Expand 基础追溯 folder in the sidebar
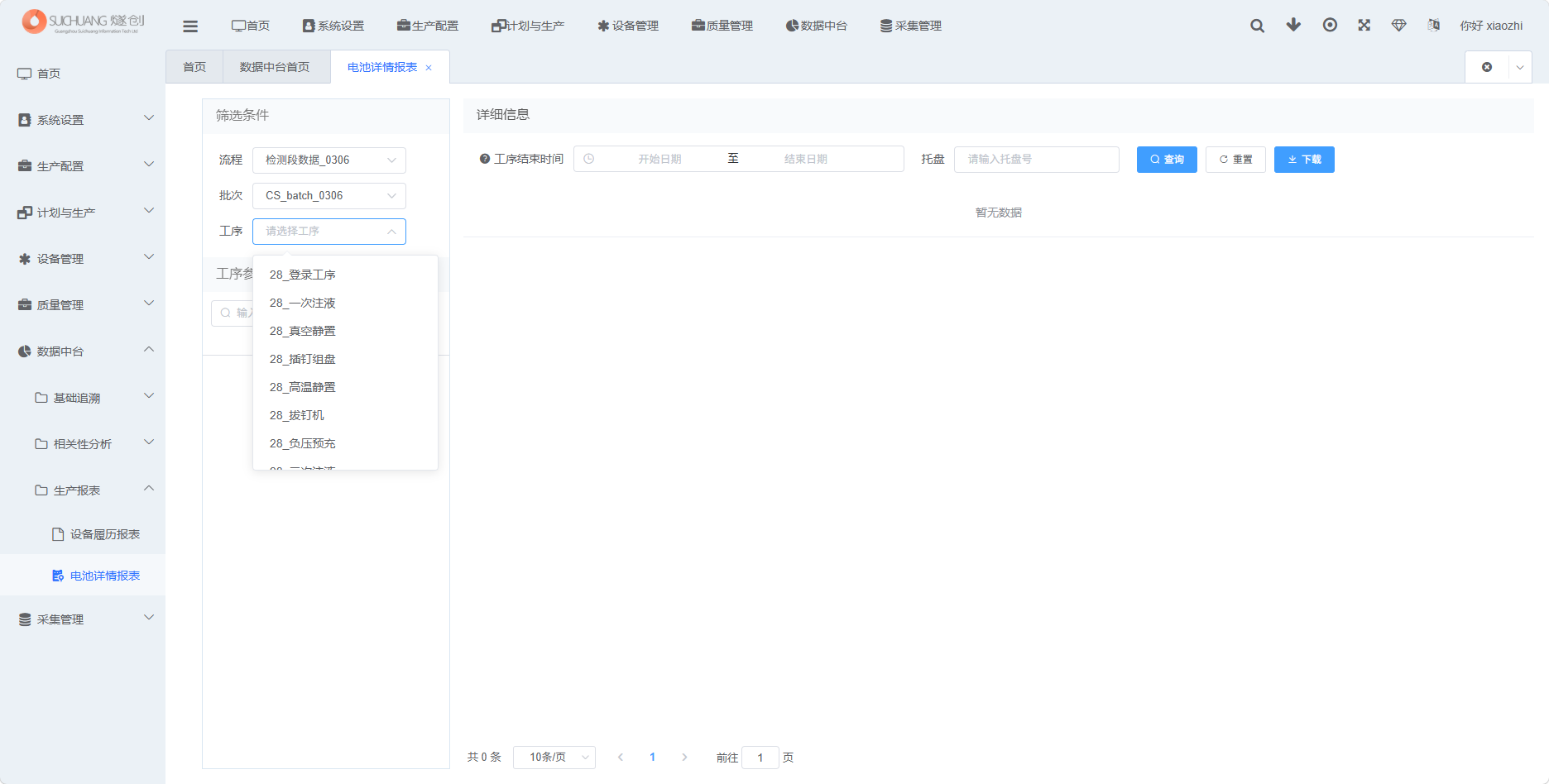This screenshot has height=784, width=1549. pos(83,398)
